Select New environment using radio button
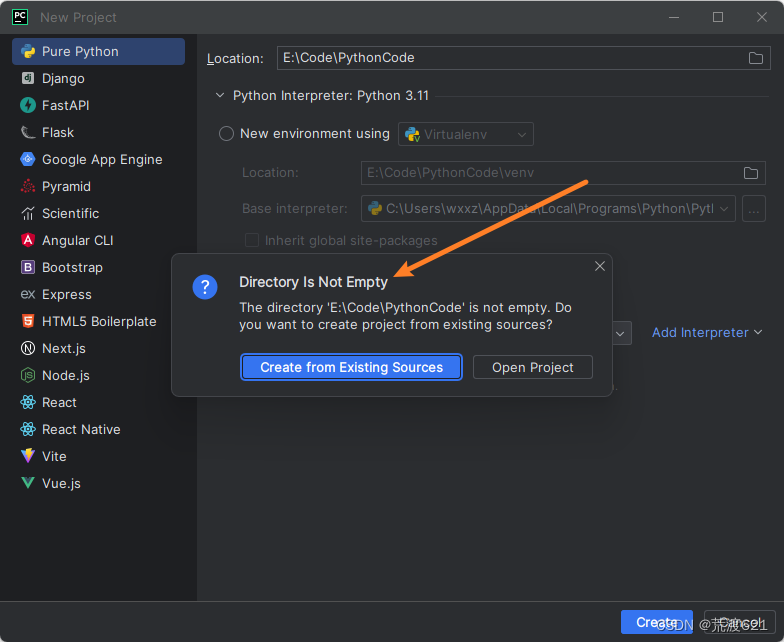This screenshot has height=642, width=784. [226, 134]
